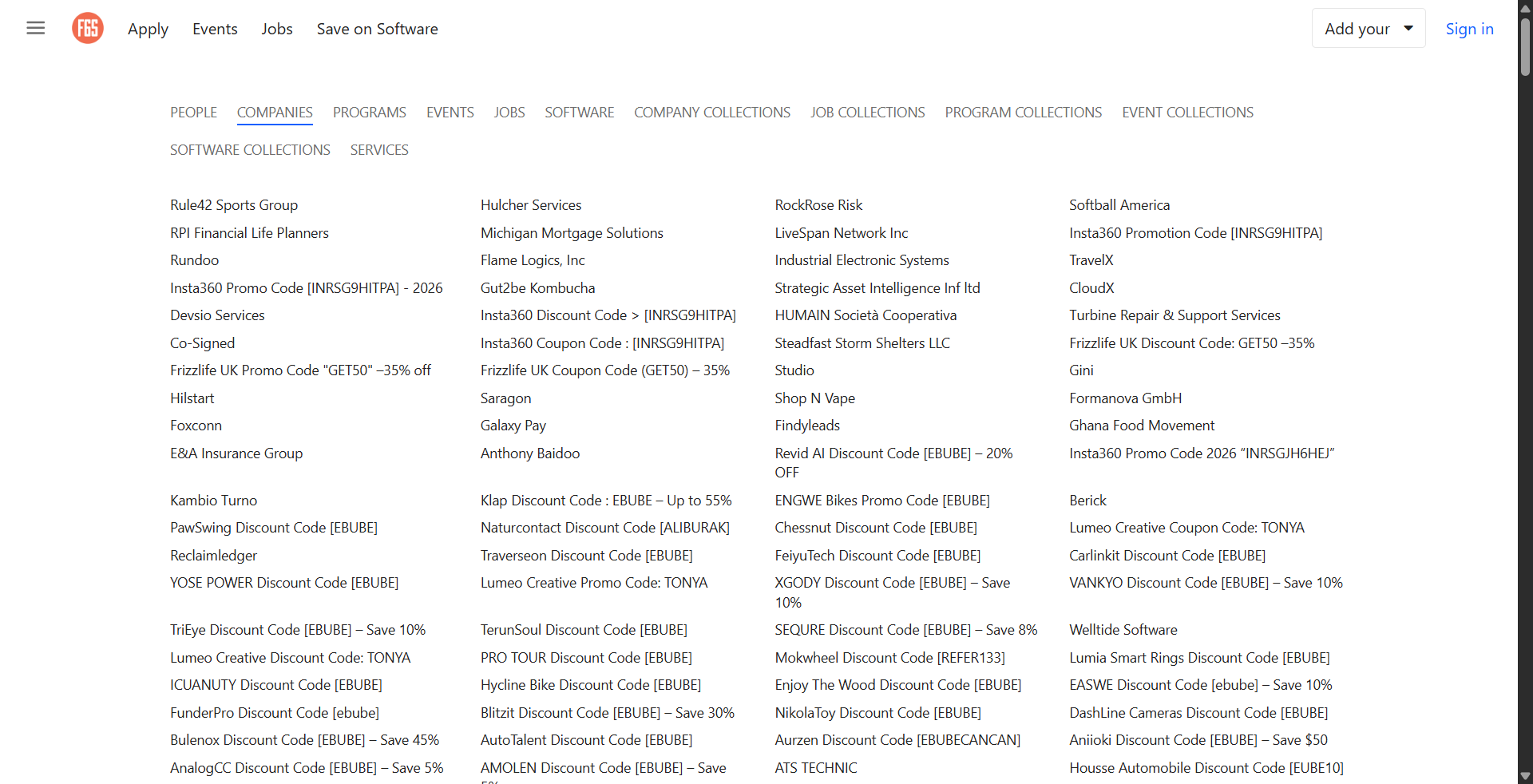This screenshot has height=784, width=1533.
Task: Switch to the PROGRAMS tab
Action: coord(370,113)
